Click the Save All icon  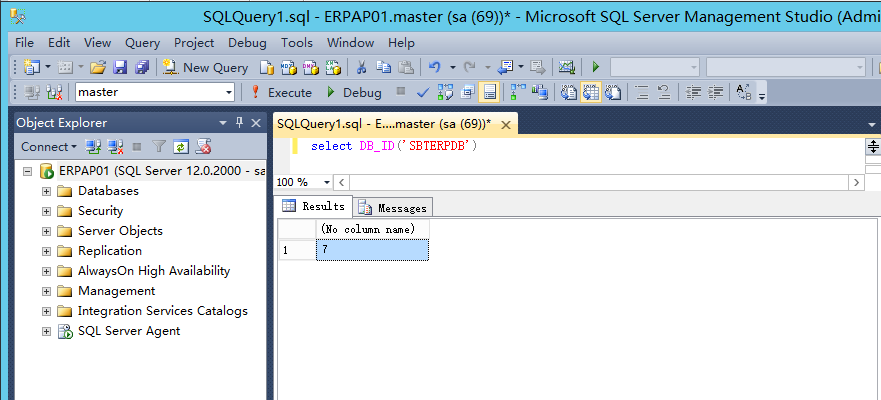pos(142,67)
